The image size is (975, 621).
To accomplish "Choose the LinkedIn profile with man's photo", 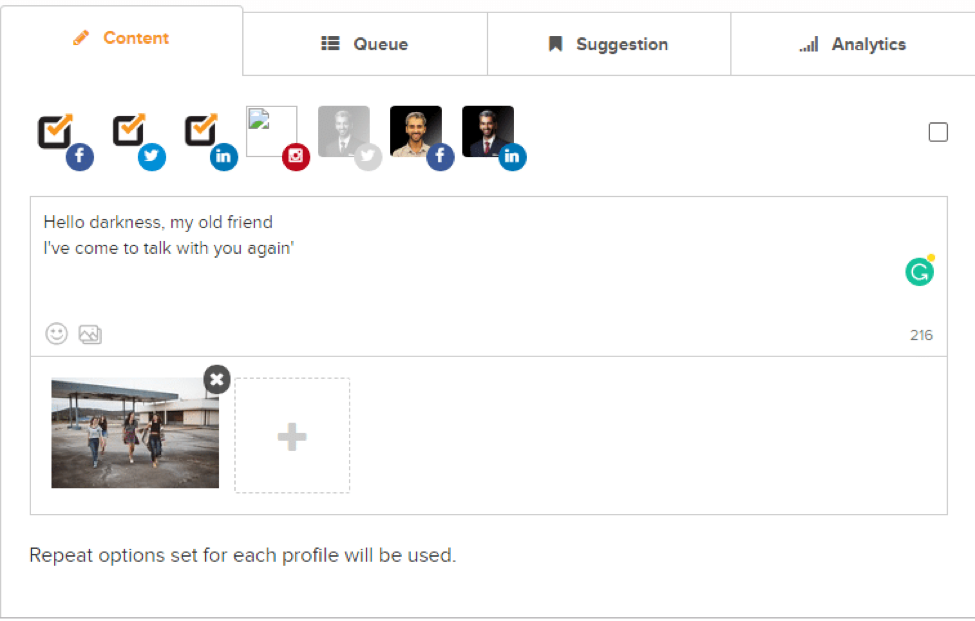I will click(x=487, y=132).
